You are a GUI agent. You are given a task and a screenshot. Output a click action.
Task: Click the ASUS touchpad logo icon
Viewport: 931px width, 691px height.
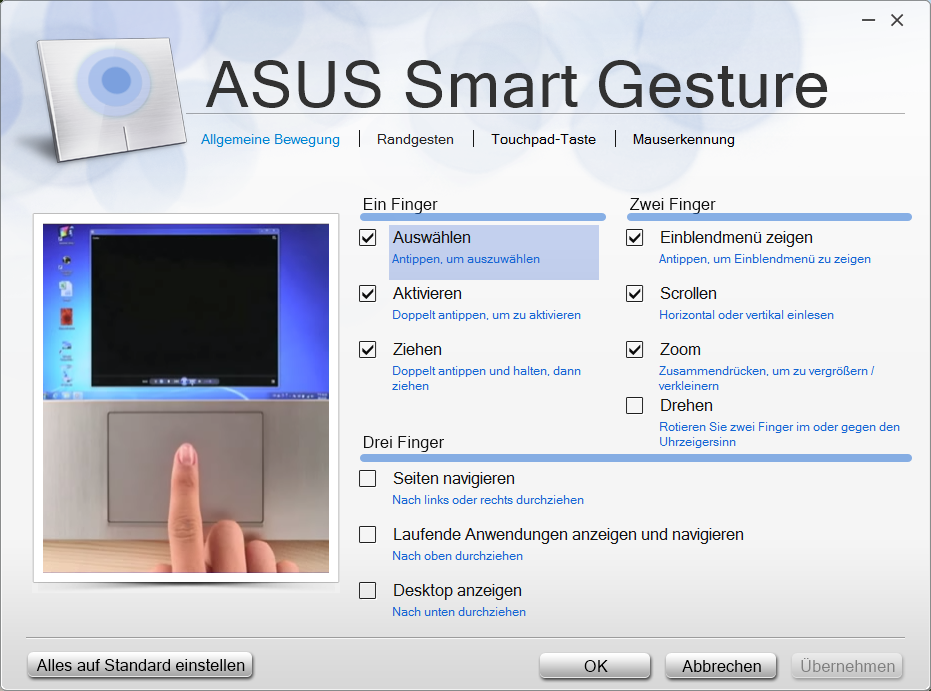(112, 99)
